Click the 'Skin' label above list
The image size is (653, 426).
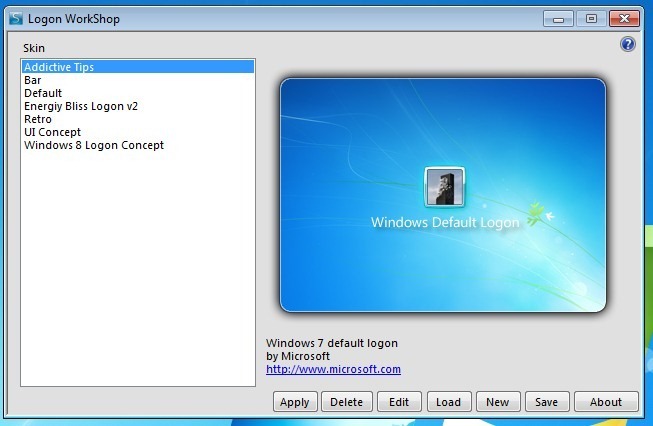coord(34,48)
